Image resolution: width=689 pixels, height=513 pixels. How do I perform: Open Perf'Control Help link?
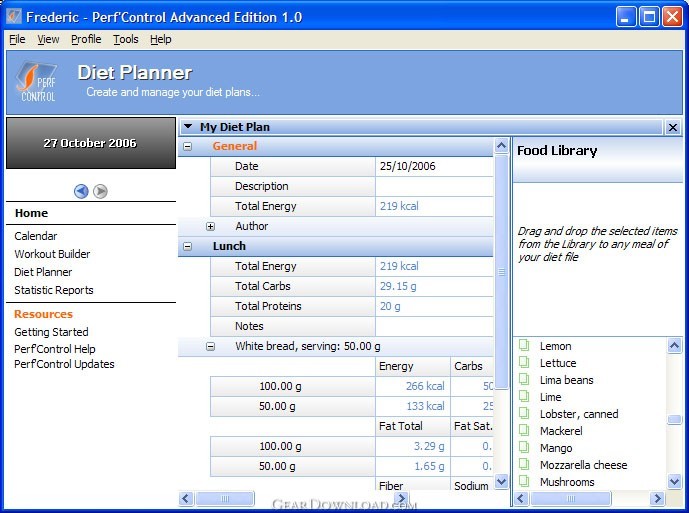(54, 349)
